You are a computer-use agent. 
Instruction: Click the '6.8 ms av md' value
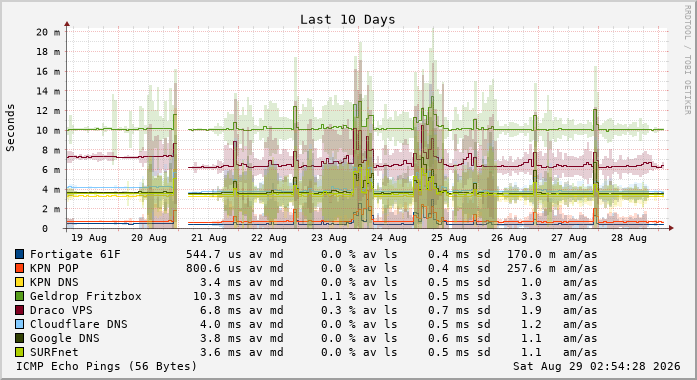tap(242, 310)
